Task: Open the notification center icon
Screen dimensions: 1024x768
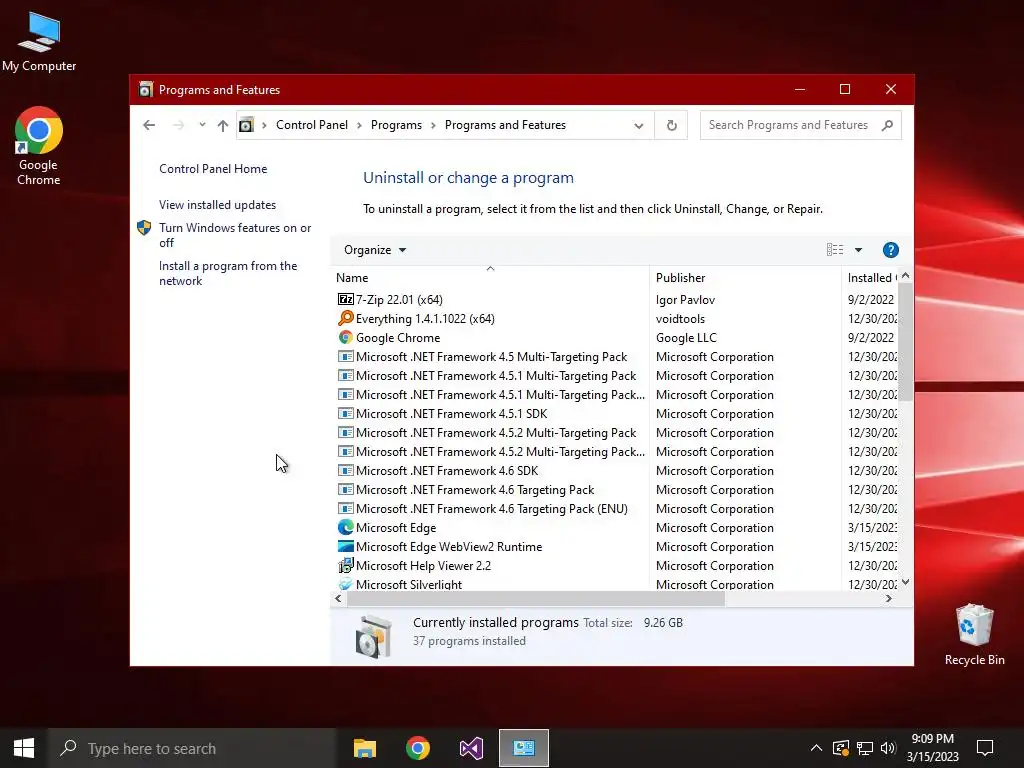Action: pyautogui.click(x=985, y=748)
